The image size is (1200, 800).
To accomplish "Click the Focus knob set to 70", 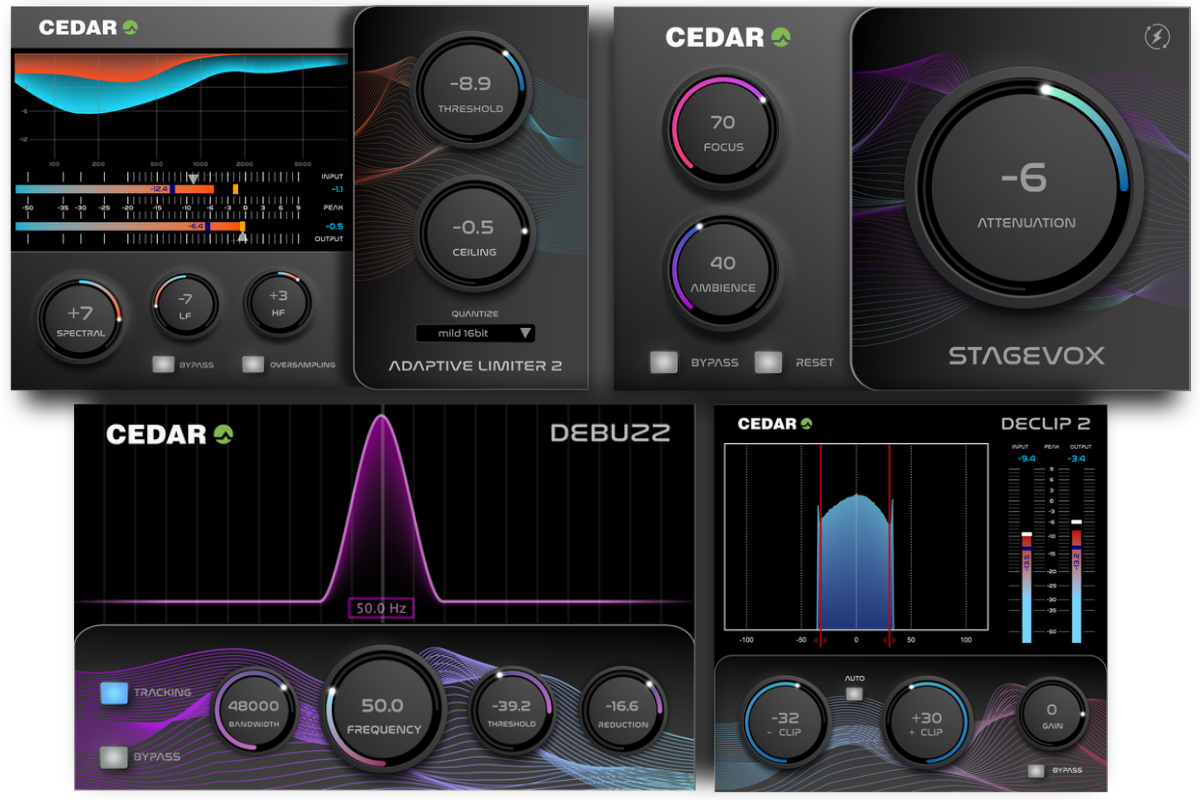I will 723,131.
